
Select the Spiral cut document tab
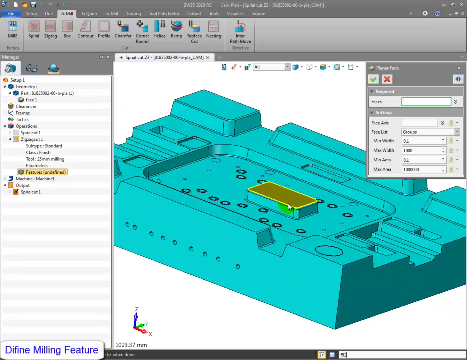click(164, 57)
